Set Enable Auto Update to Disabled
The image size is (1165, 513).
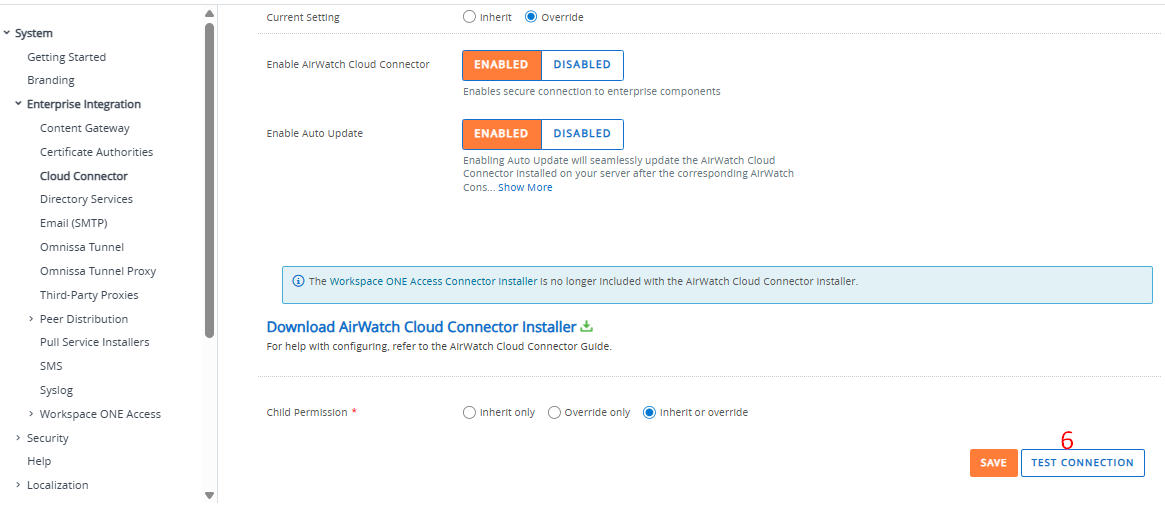tap(582, 134)
